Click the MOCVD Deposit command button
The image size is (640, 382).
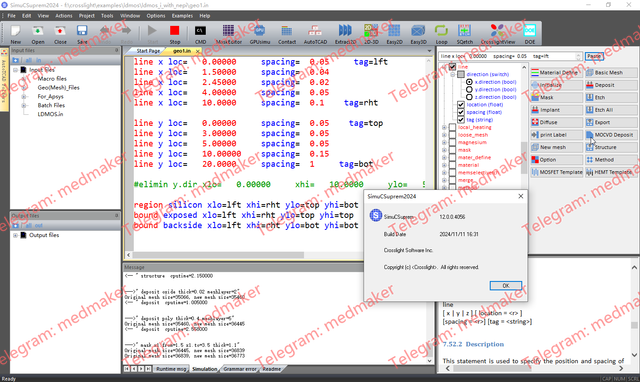pyautogui.click(x=611, y=135)
